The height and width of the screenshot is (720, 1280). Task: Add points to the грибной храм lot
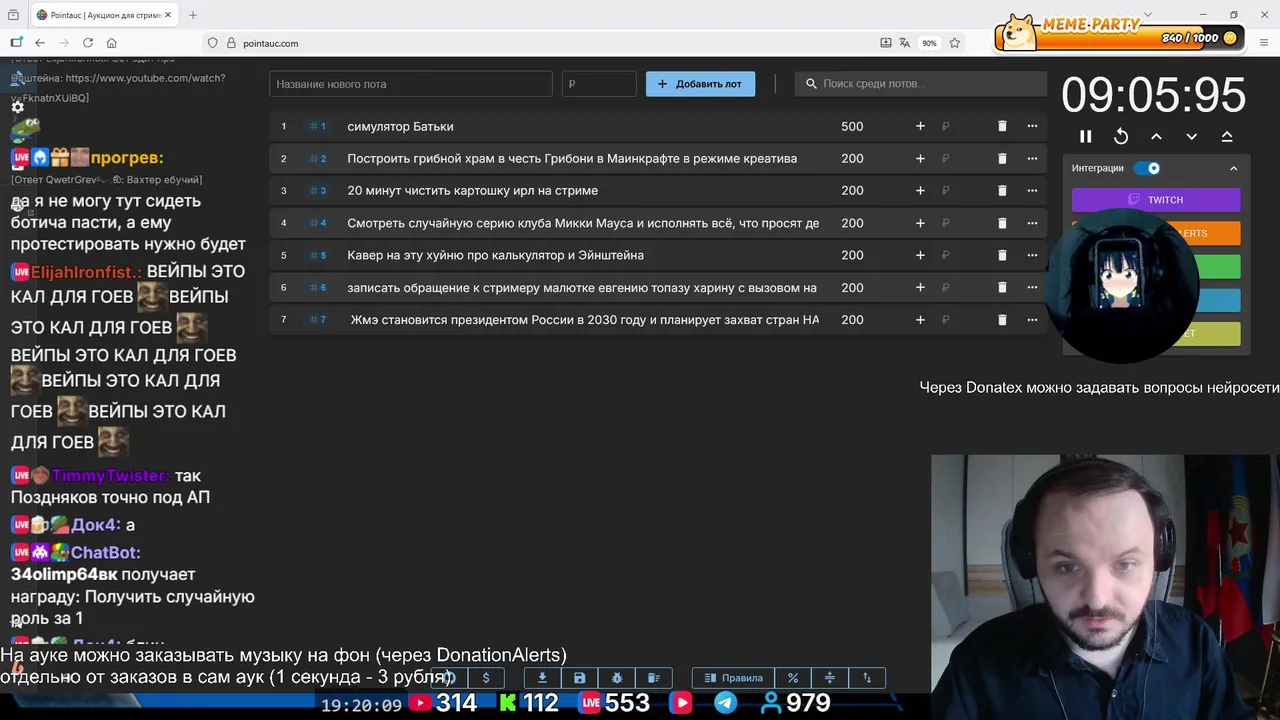920,158
